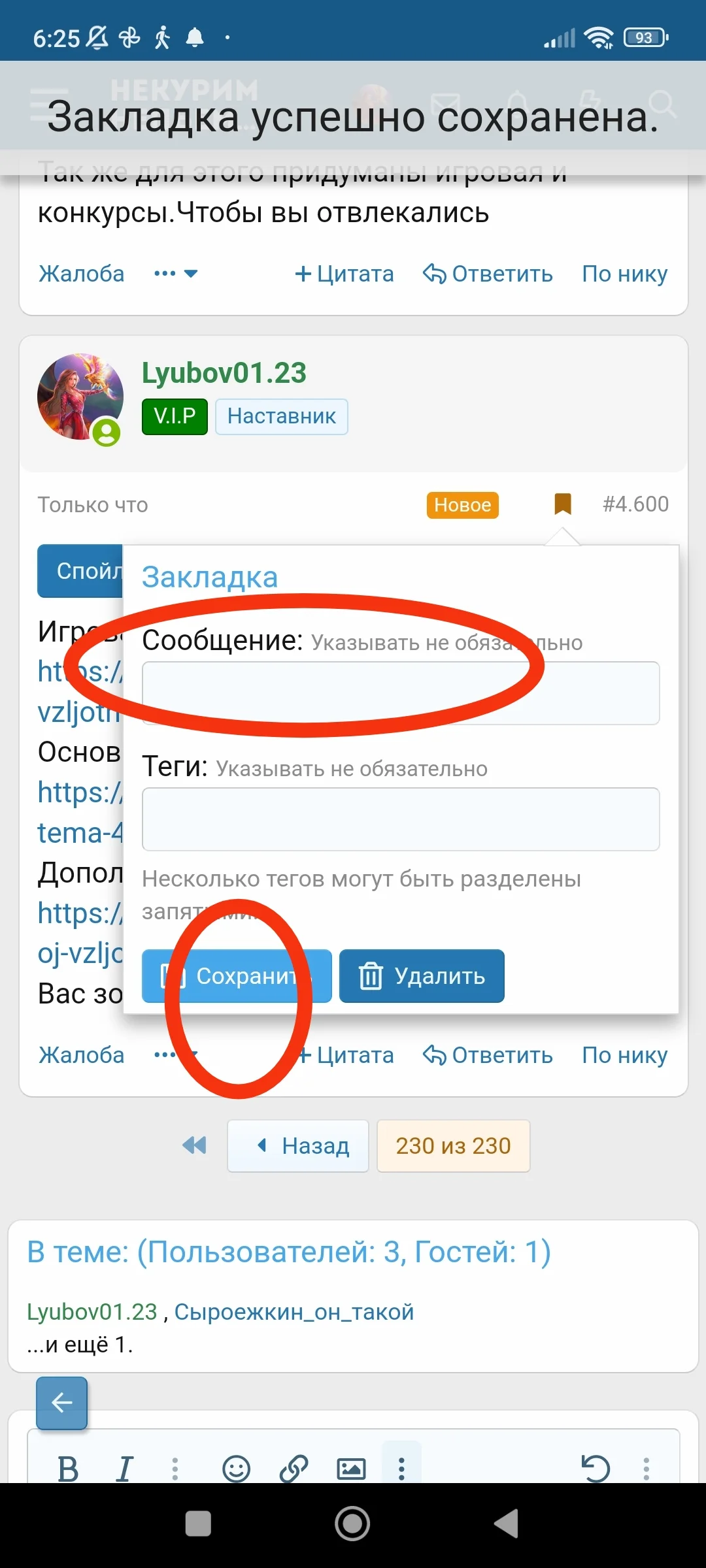Click Цитата under the first post

pyautogui.click(x=345, y=274)
